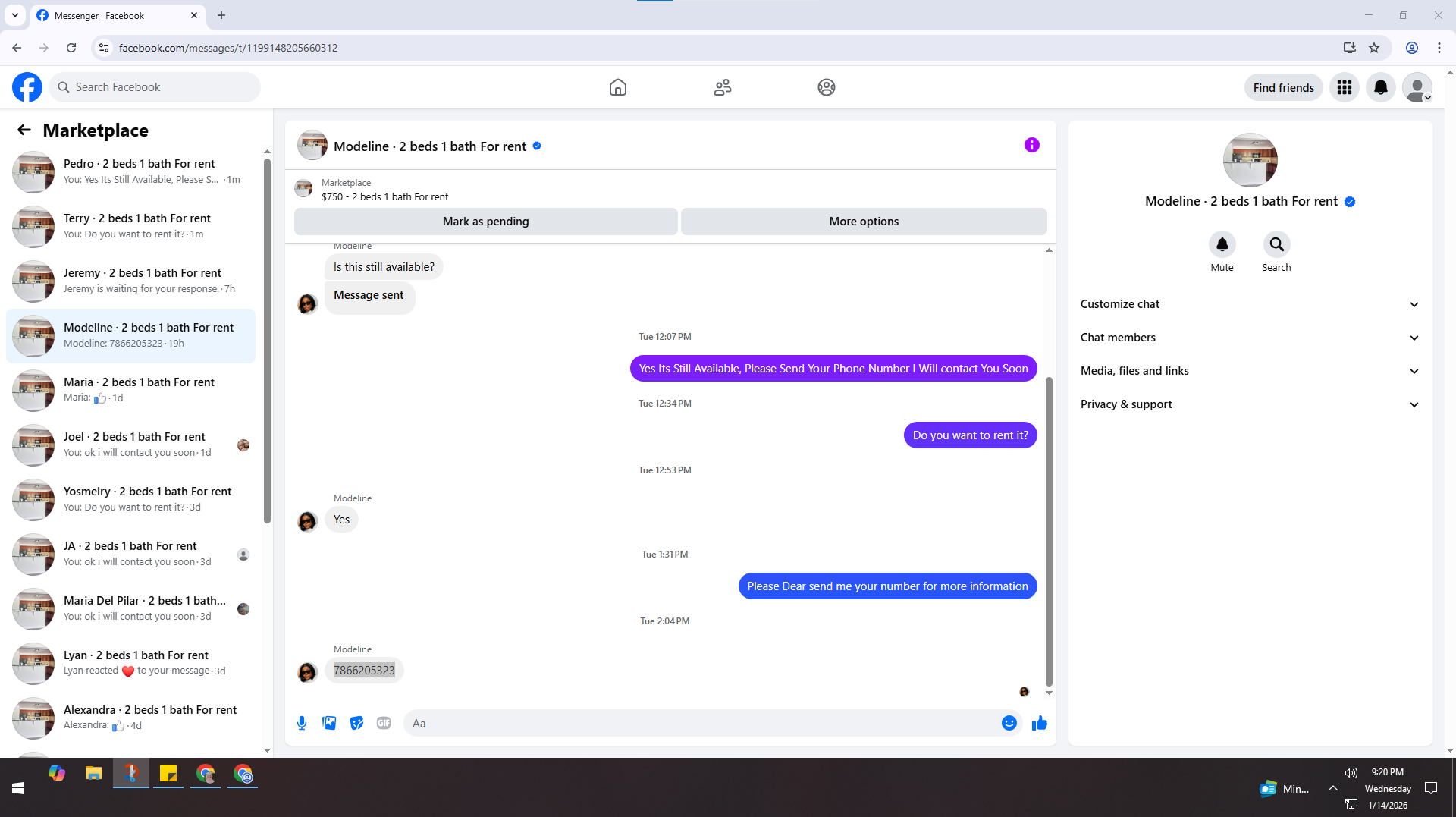Open the Friends icon in top navigation

click(723, 87)
